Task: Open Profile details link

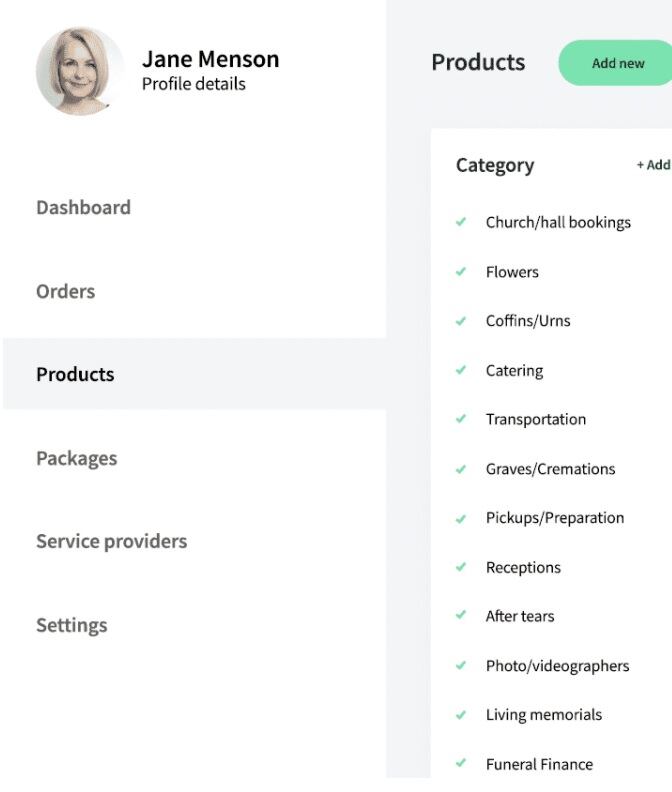Action: (x=193, y=84)
